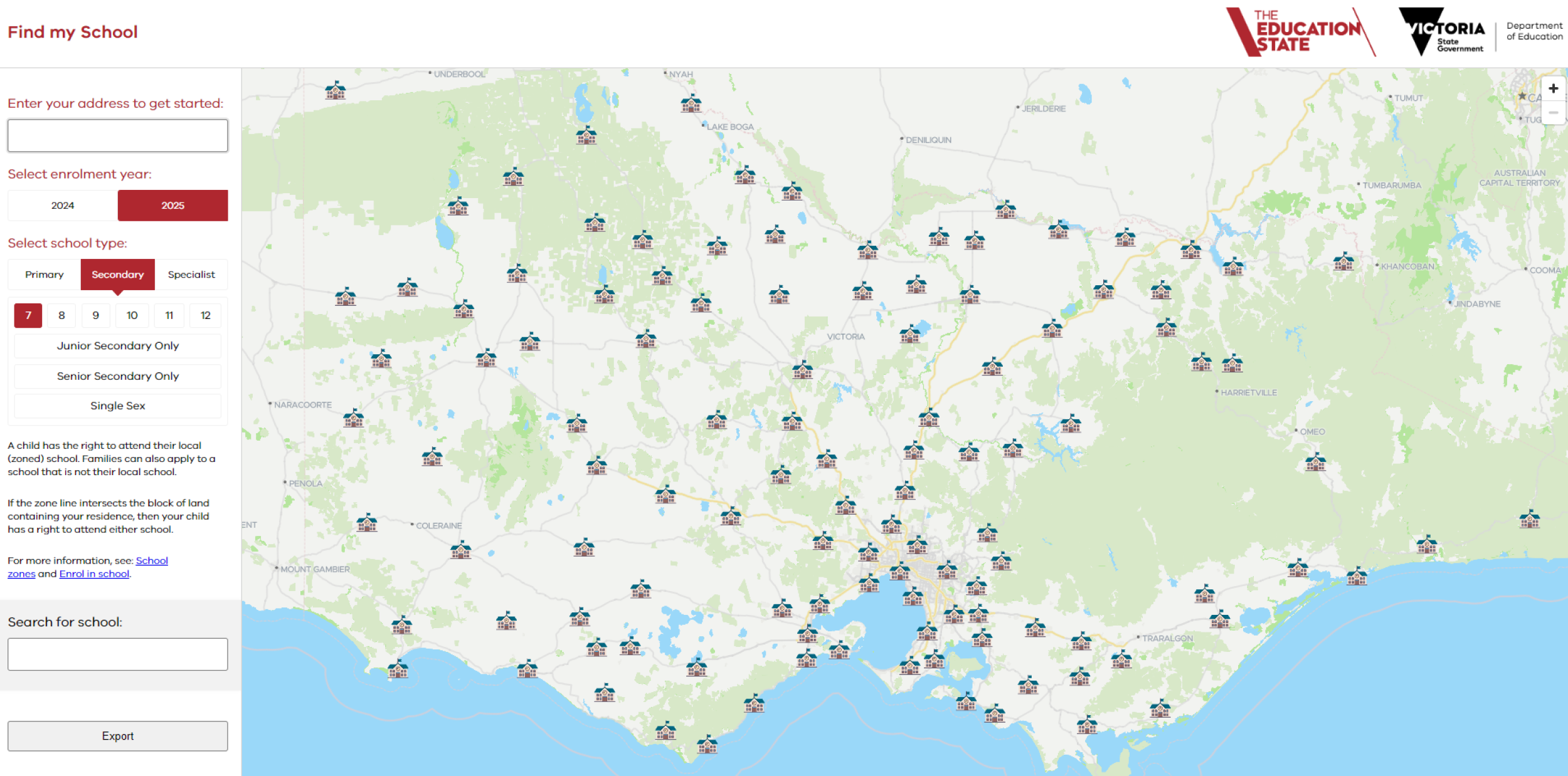
Task: Toggle Senior Secondary Only filter
Action: [118, 376]
